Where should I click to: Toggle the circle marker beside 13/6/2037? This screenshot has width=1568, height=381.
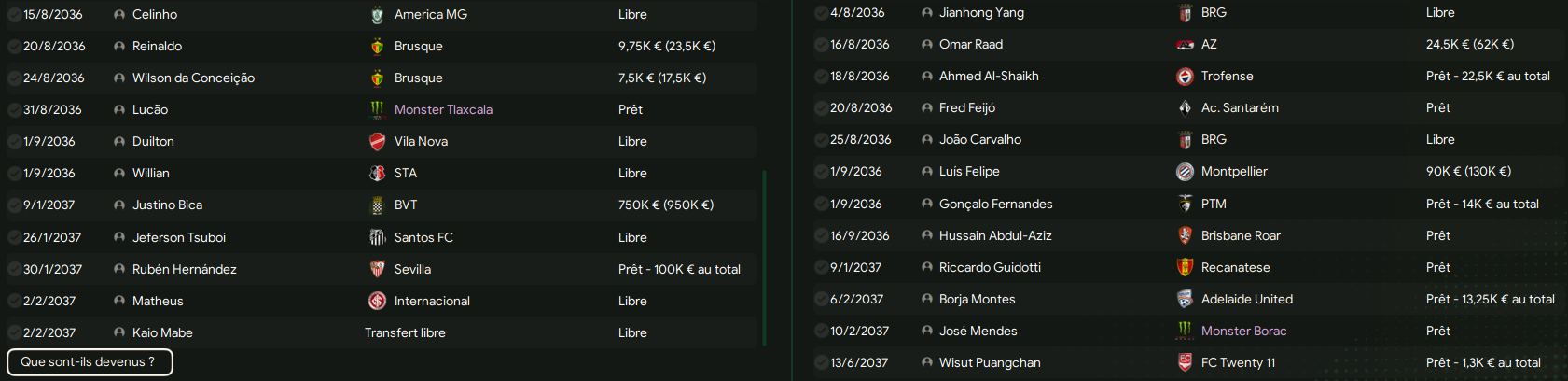[821, 362]
